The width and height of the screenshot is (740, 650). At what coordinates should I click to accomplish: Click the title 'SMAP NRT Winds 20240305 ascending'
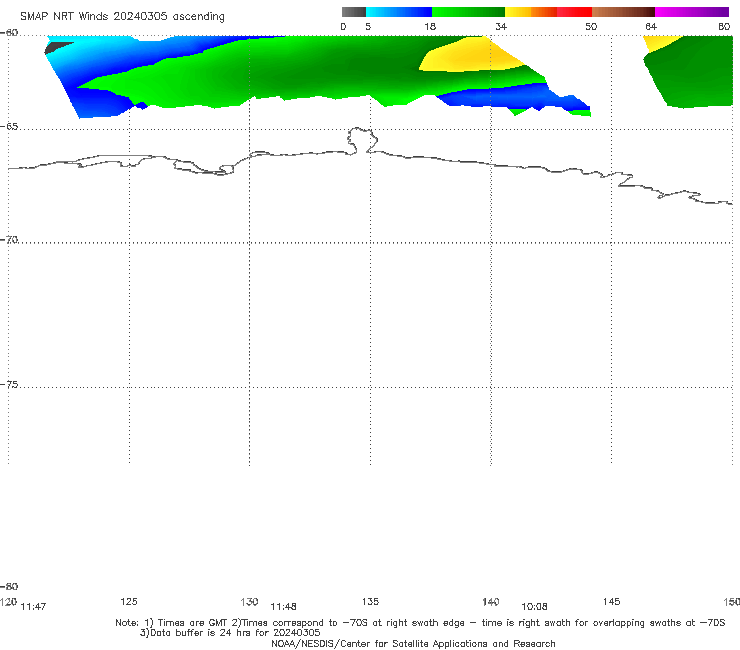[x=122, y=16]
